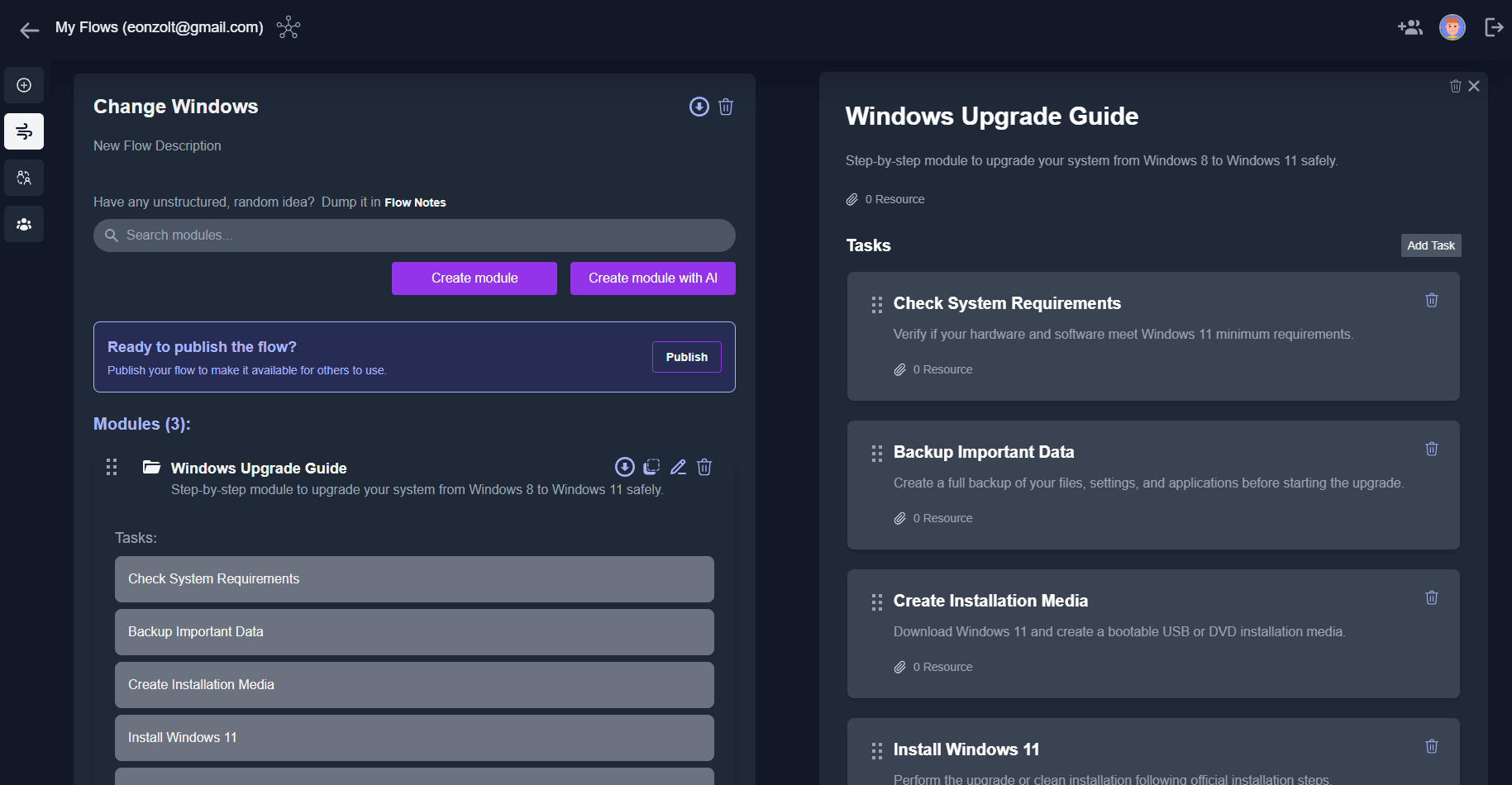Click the add new plus sidebar icon
This screenshot has height=785, width=1512.
24,85
